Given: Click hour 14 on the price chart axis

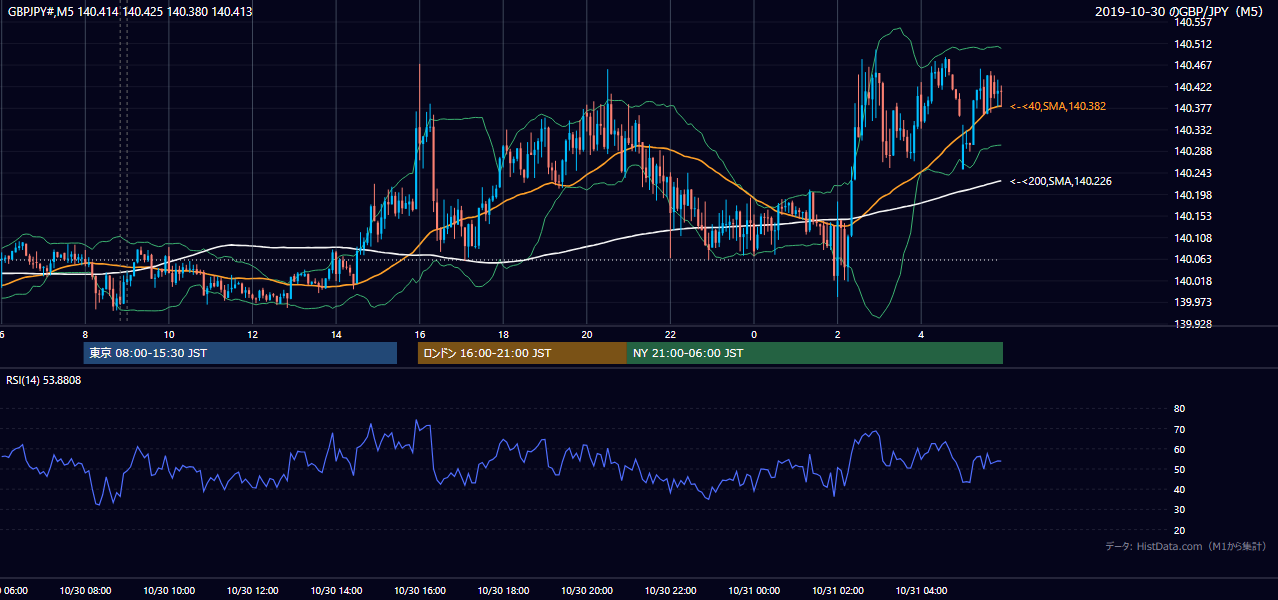Looking at the screenshot, I should point(336,334).
